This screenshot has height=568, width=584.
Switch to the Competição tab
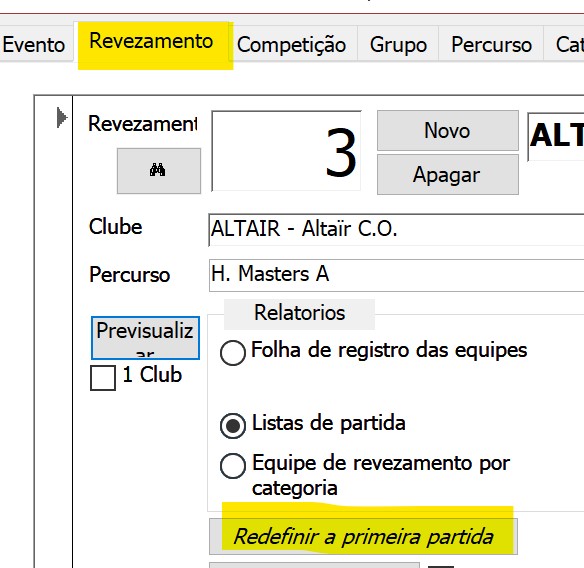[292, 45]
